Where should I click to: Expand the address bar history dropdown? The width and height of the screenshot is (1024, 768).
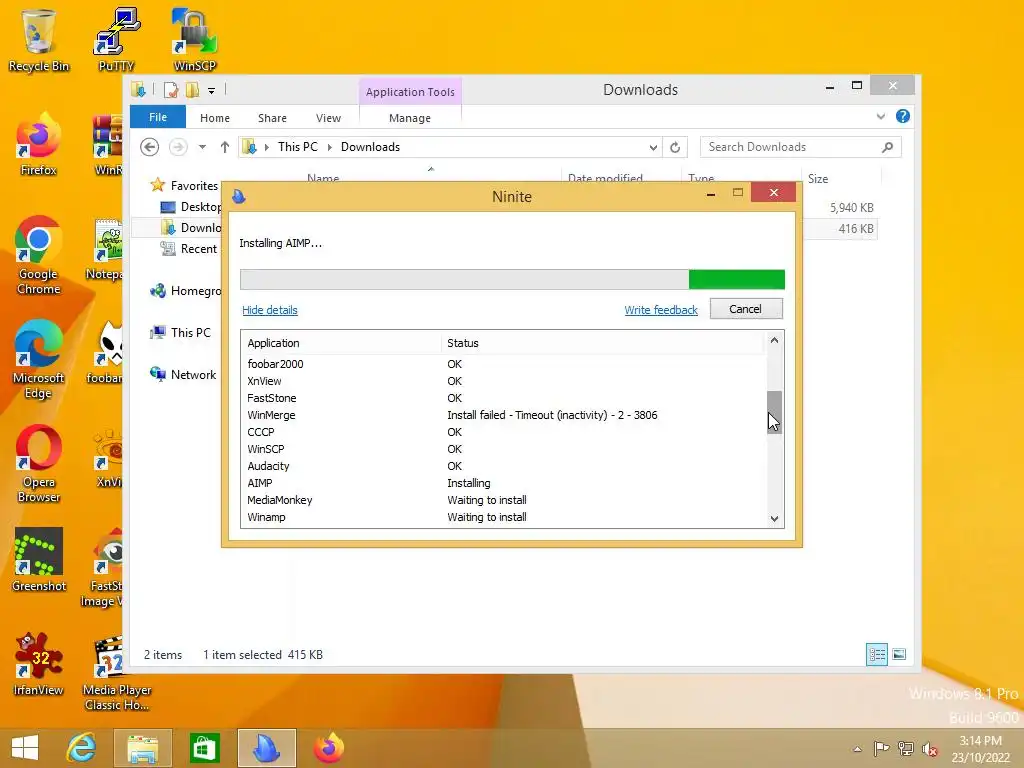(653, 148)
